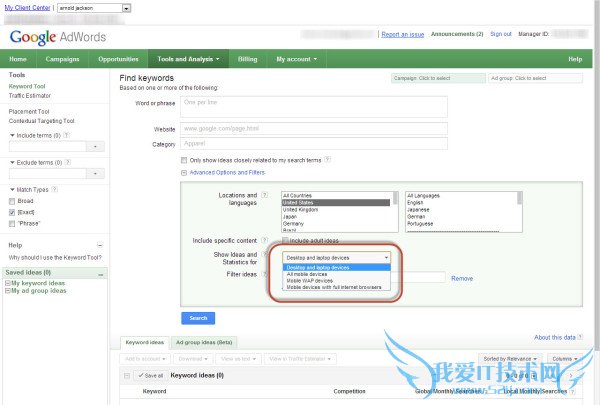
Task: Click the Save all button
Action: point(151,376)
